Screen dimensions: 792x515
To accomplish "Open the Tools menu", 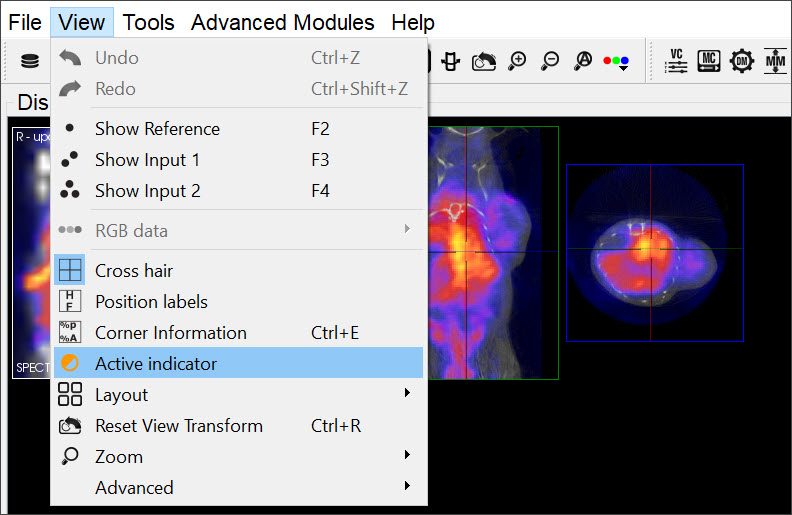I will pos(148,22).
